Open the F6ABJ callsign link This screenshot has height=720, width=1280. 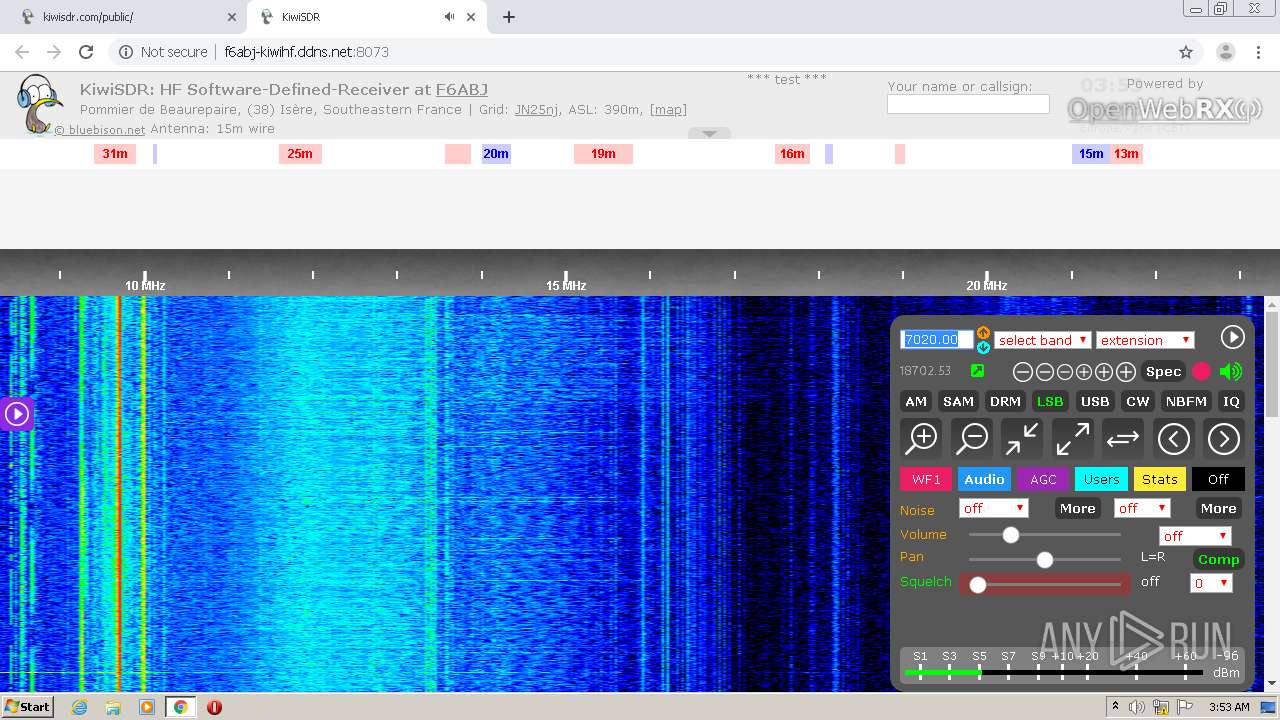[x=462, y=90]
